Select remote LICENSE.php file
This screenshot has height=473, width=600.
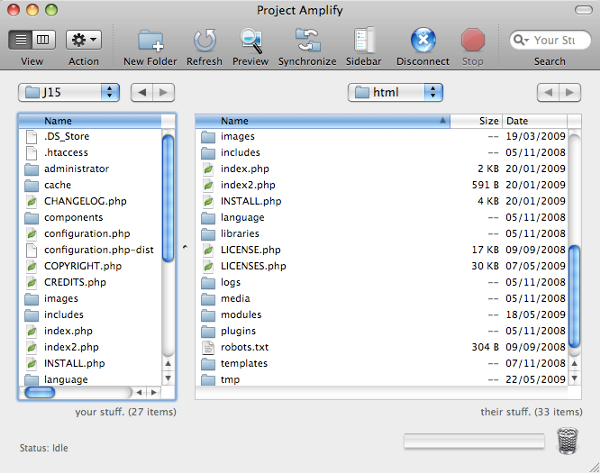point(382,250)
